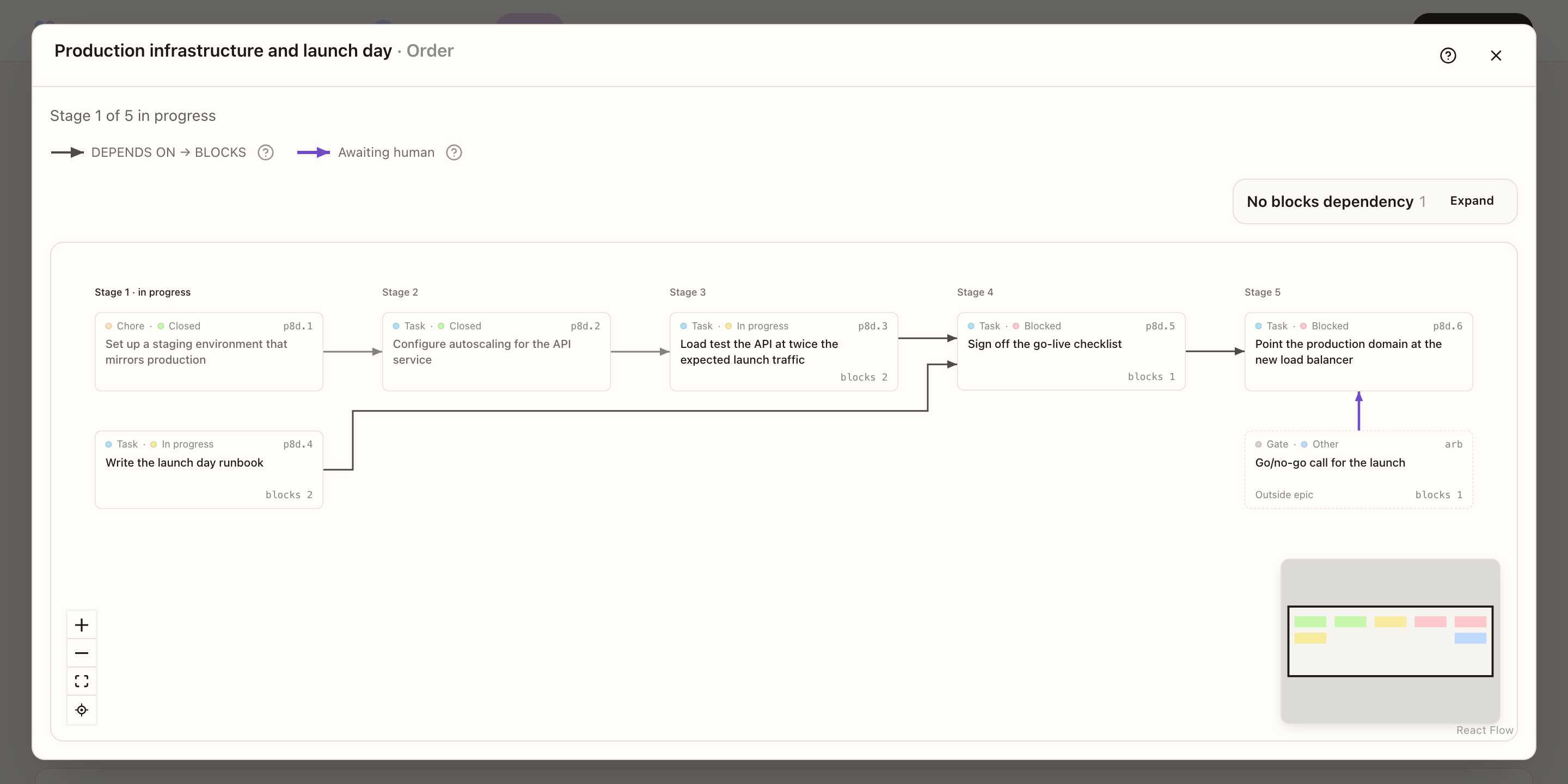This screenshot has width=1568, height=784.
Task: Close the Order dialog
Action: click(x=1496, y=56)
